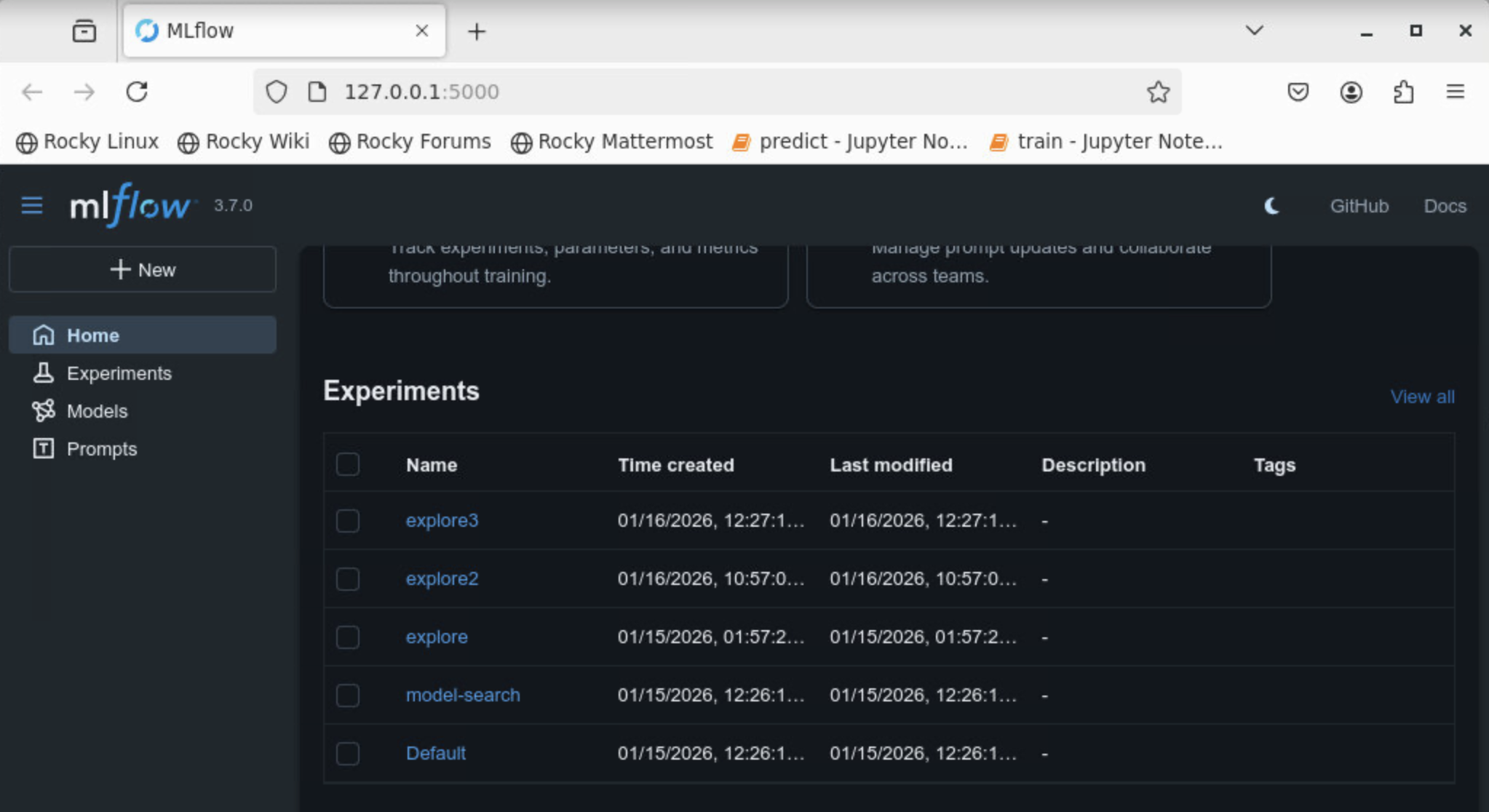Open the Docs link
This screenshot has width=1489, height=812.
point(1445,206)
